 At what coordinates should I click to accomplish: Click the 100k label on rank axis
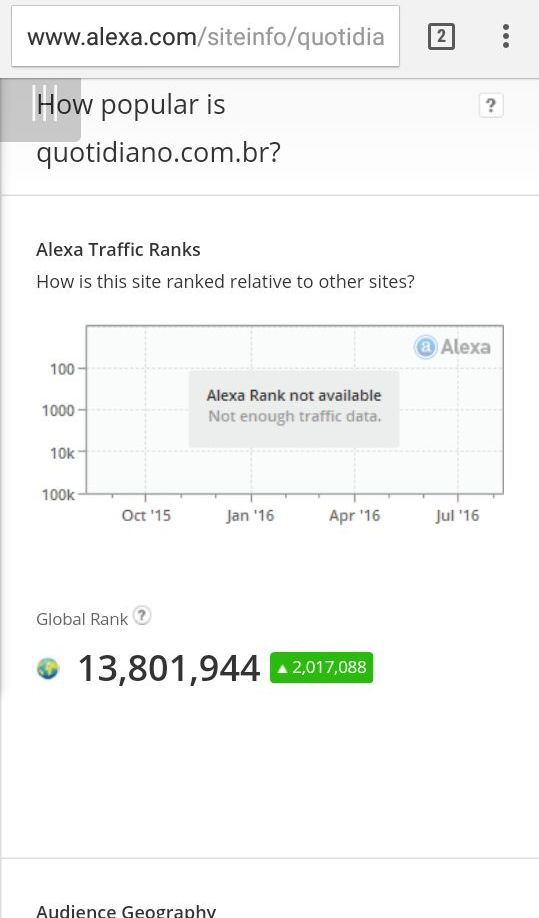[x=58, y=495]
